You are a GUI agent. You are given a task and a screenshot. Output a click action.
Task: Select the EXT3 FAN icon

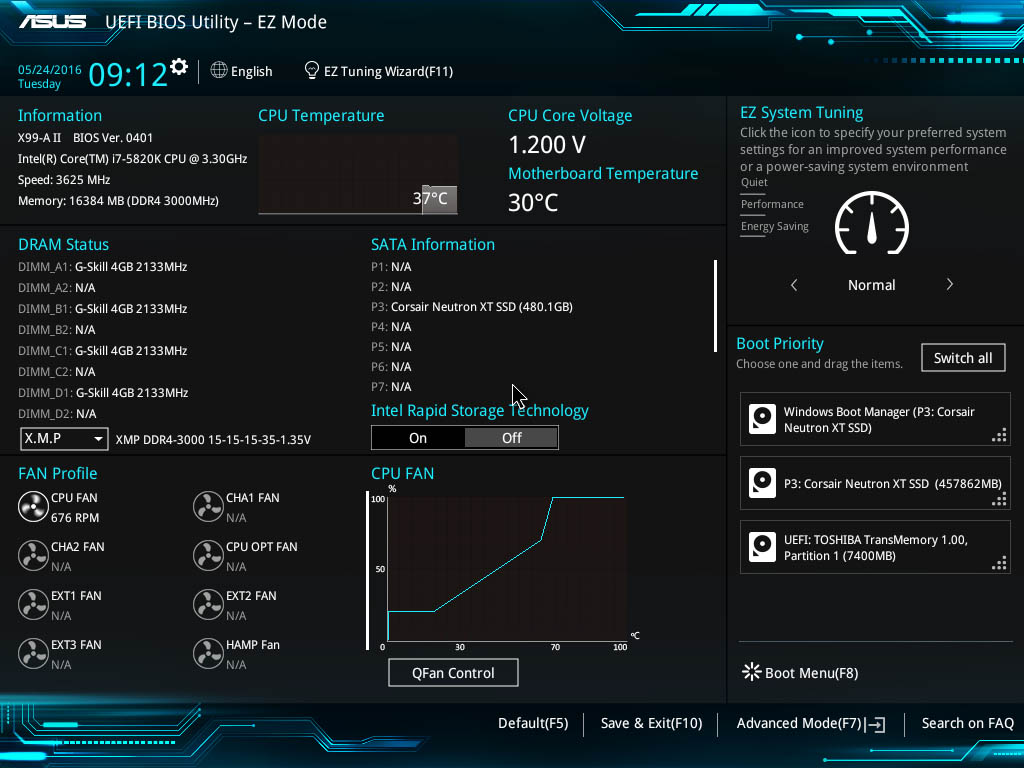click(x=33, y=654)
